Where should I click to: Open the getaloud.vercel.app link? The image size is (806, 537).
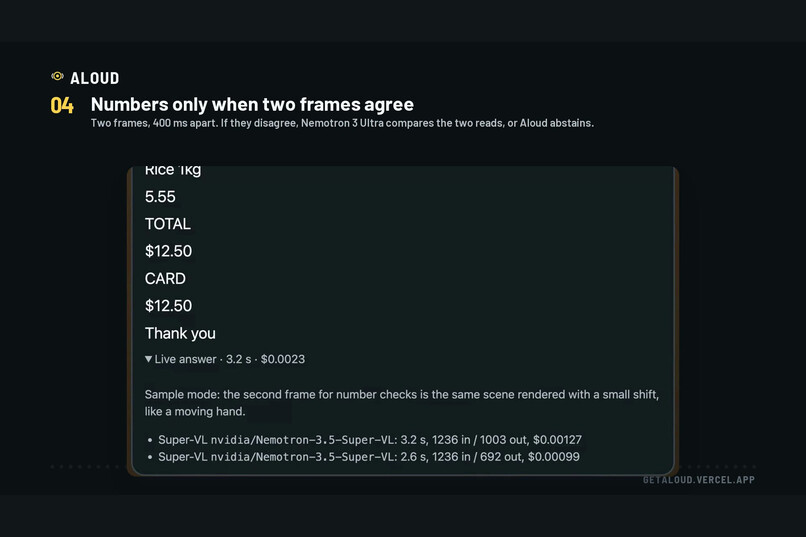tap(699, 480)
